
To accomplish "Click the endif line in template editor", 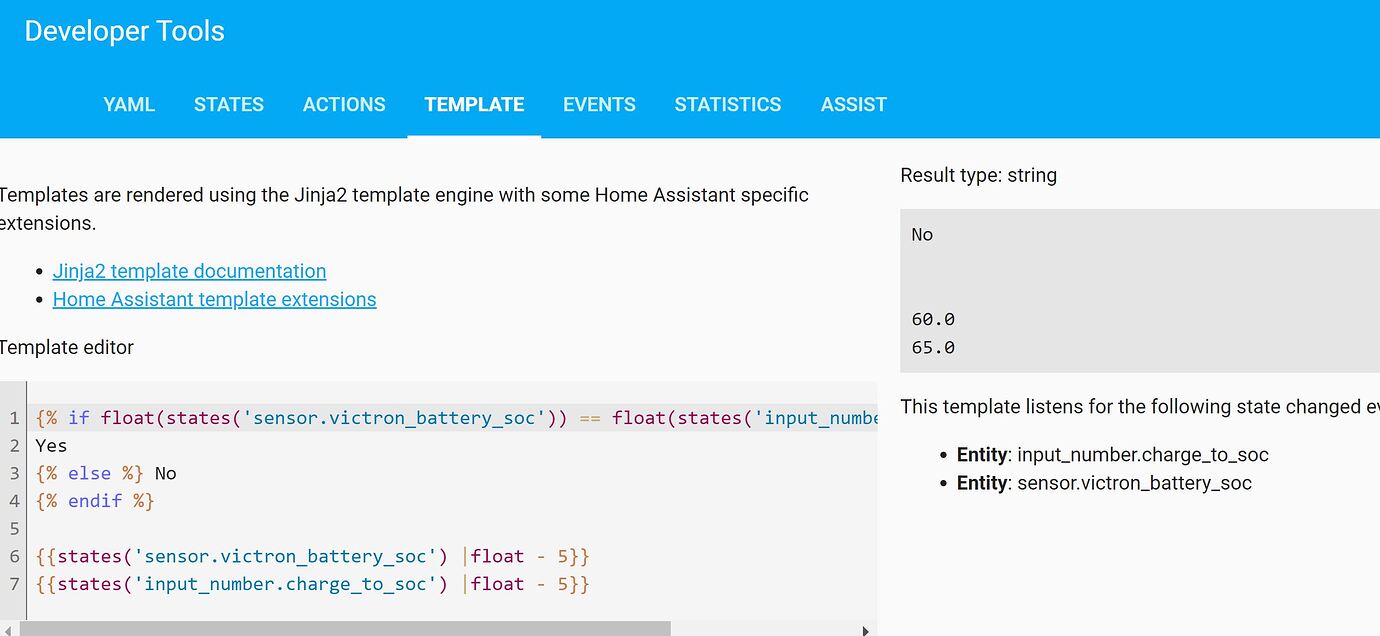I will pos(95,501).
